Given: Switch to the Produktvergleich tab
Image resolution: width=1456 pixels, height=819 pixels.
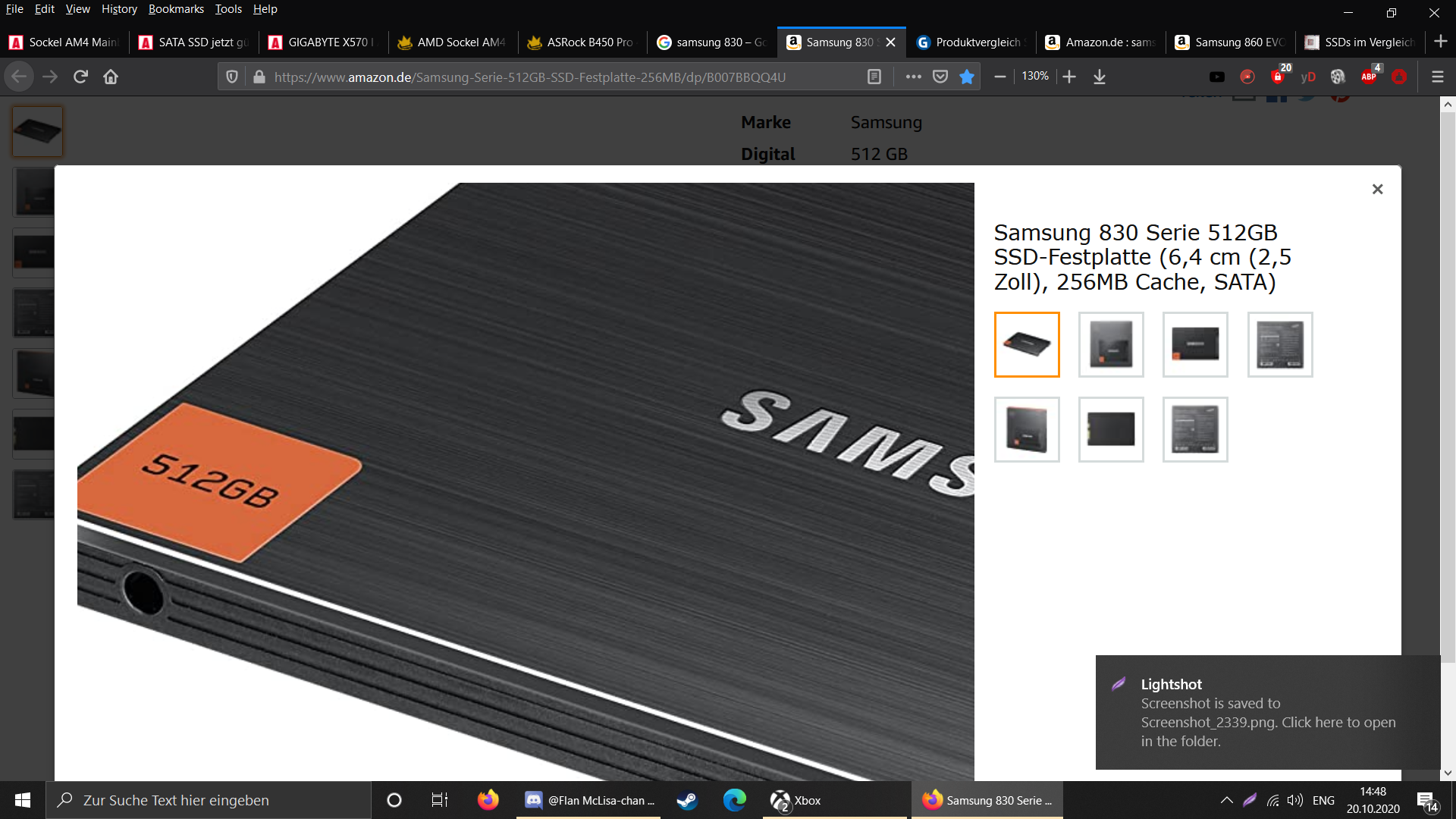Looking at the screenshot, I should pyautogui.click(x=971, y=42).
